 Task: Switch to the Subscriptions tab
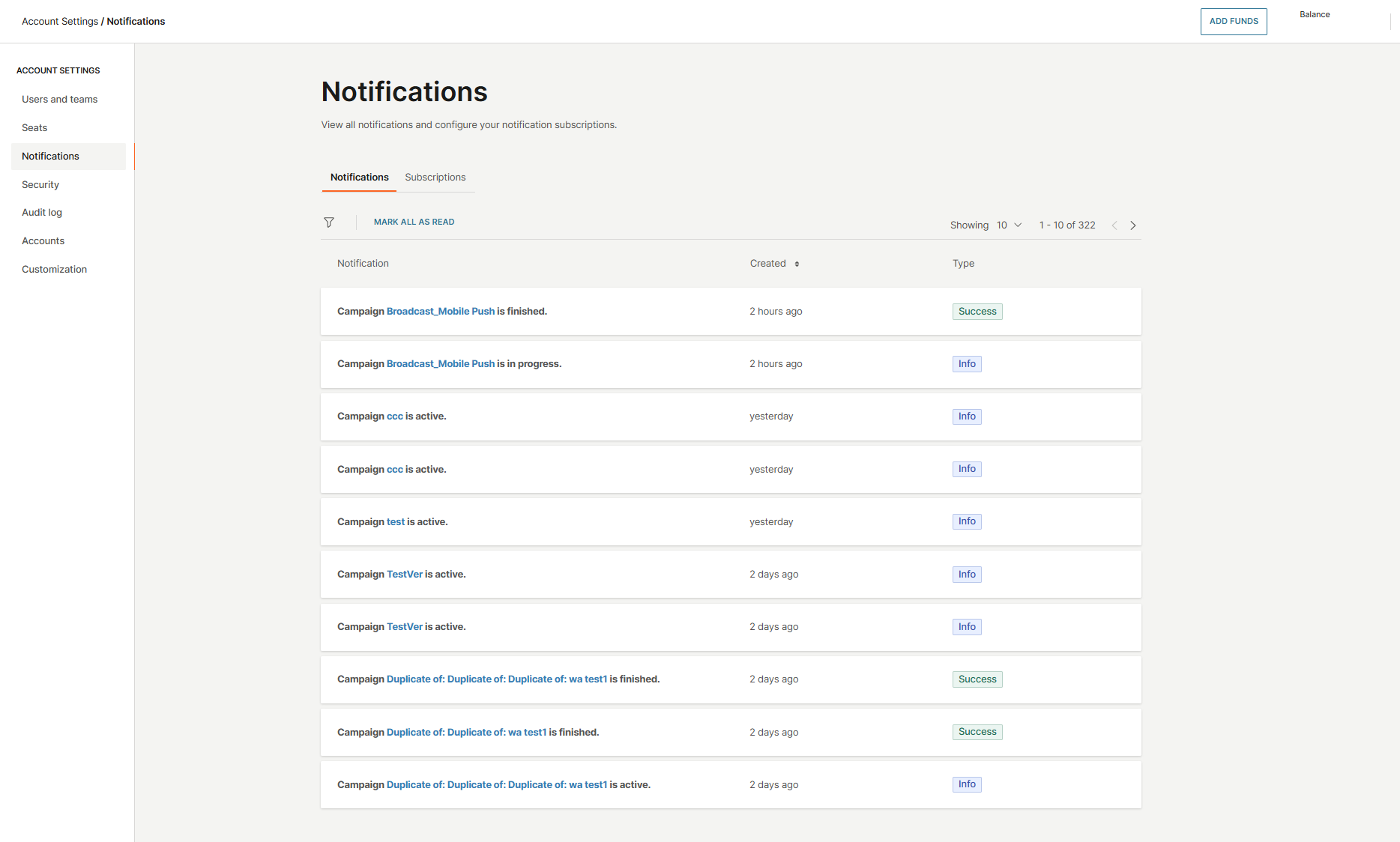(x=435, y=178)
